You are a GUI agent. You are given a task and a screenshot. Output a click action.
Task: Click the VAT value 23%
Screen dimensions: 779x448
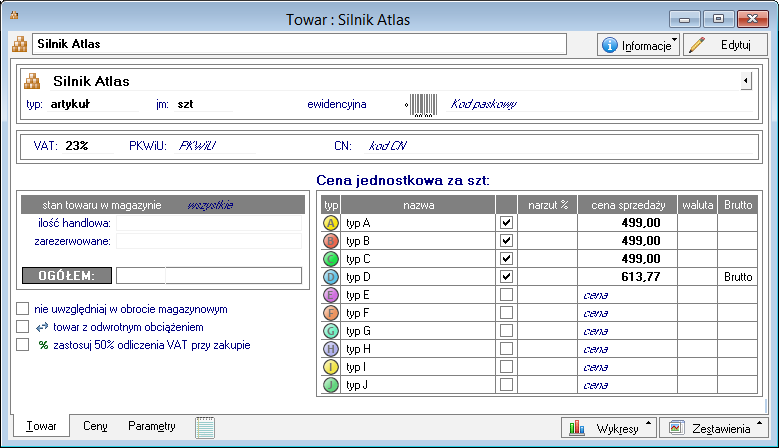pyautogui.click(x=77, y=146)
